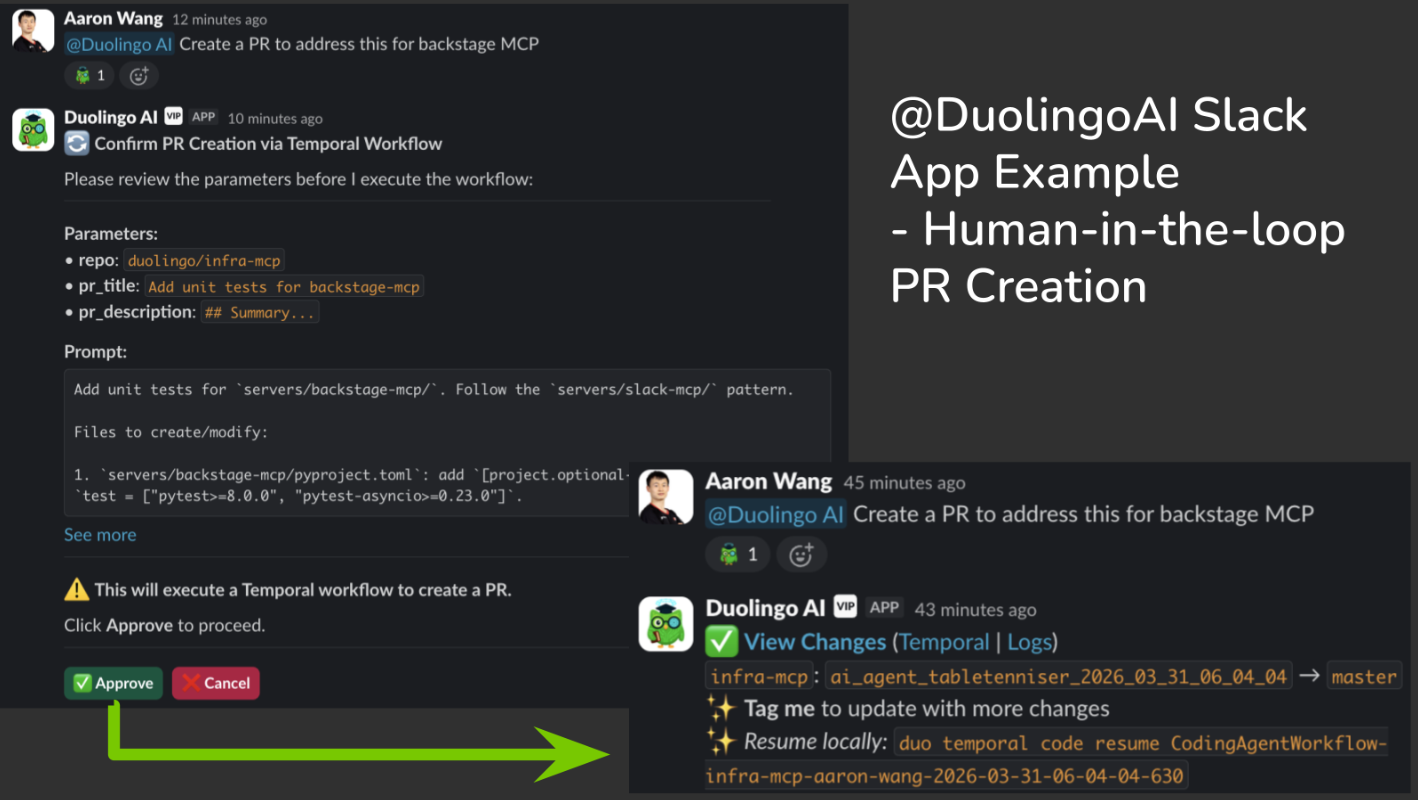The height and width of the screenshot is (800, 1418).
Task: Click sparkles icon beside Tag me
Action: 721,709
